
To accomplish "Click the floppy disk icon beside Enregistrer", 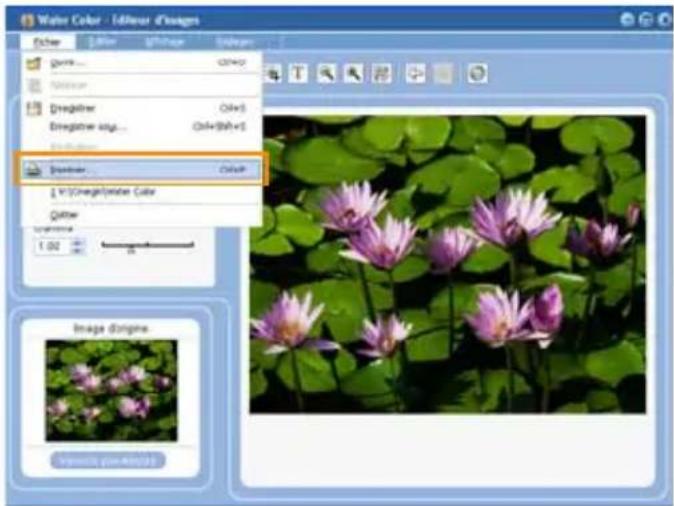I will coord(33,108).
